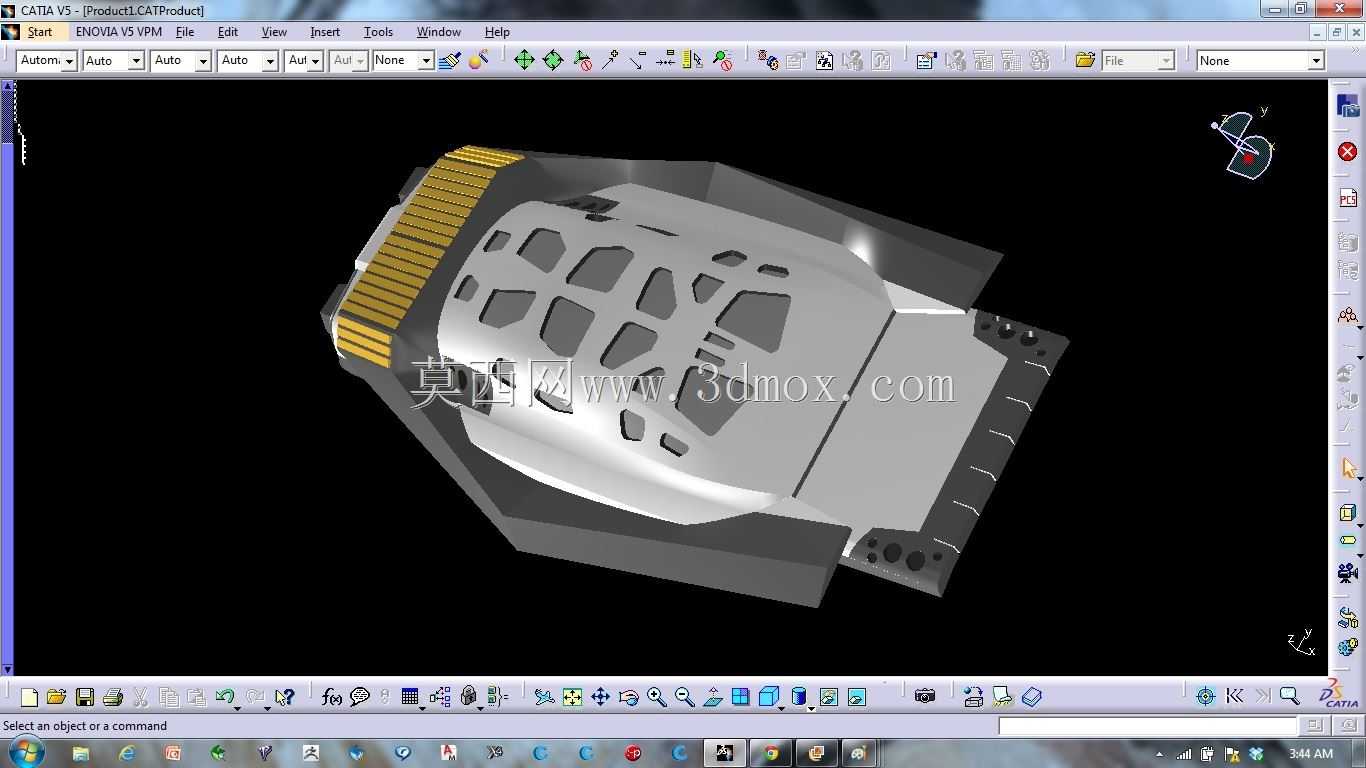The image size is (1366, 768).
Task: Click the power input command field
Action: tap(1148, 726)
